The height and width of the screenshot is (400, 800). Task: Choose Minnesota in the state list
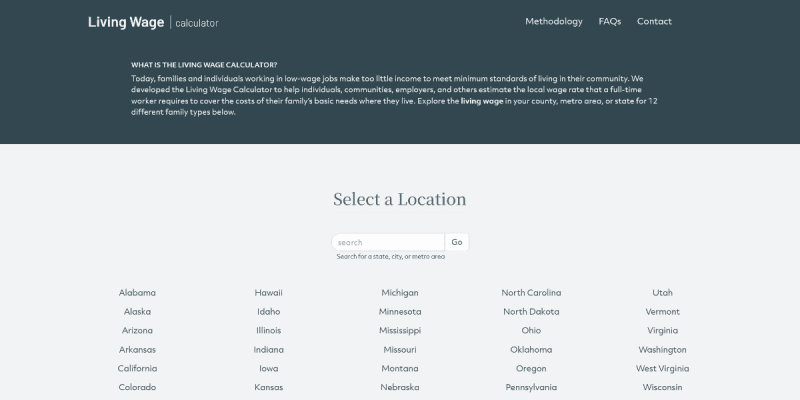pos(400,312)
